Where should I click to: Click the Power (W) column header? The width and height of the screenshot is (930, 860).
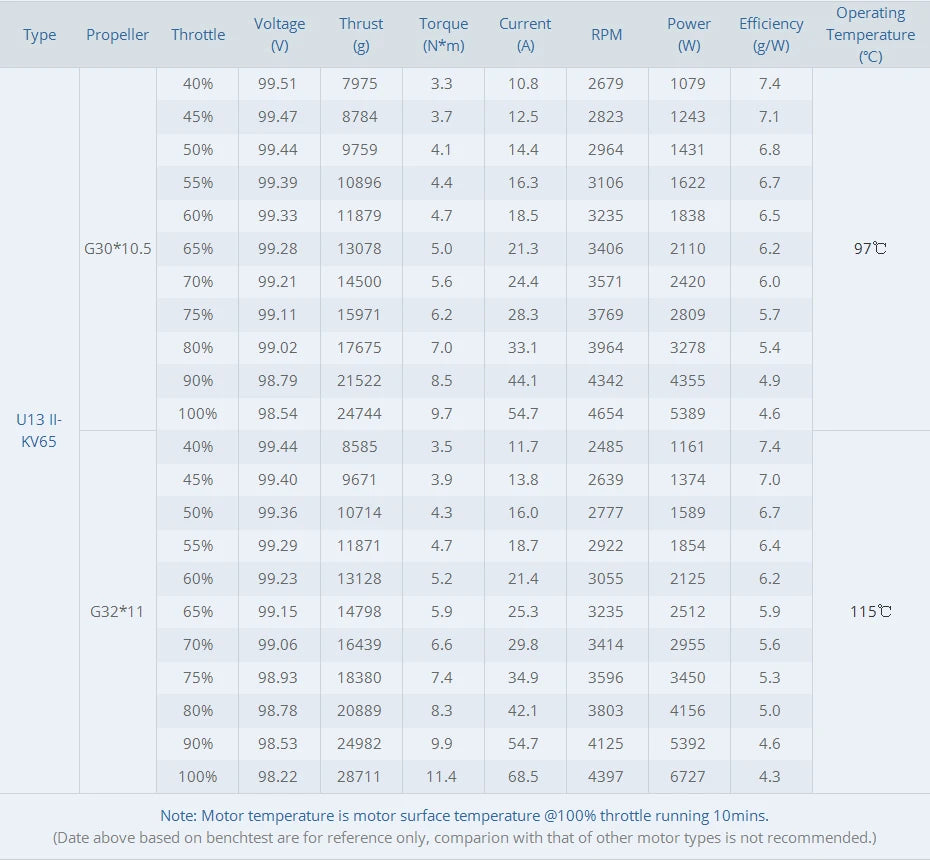(x=689, y=35)
